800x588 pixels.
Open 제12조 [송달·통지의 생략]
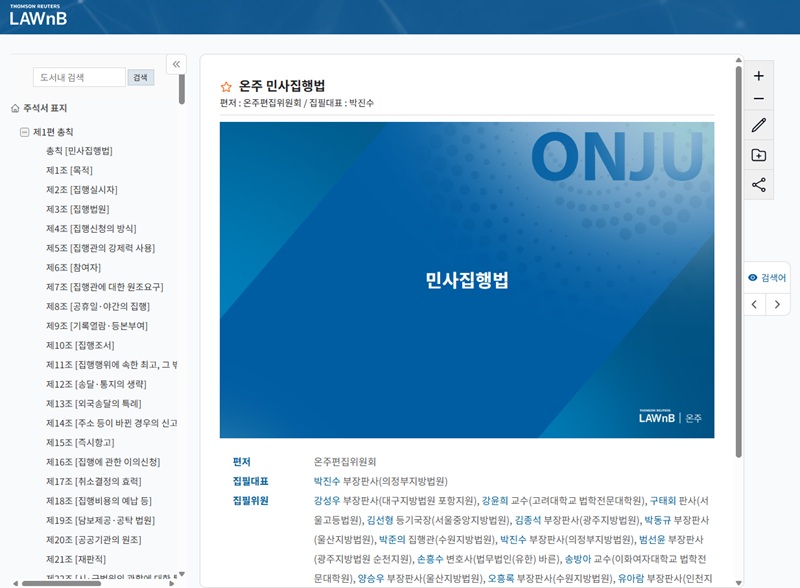[x=96, y=384]
